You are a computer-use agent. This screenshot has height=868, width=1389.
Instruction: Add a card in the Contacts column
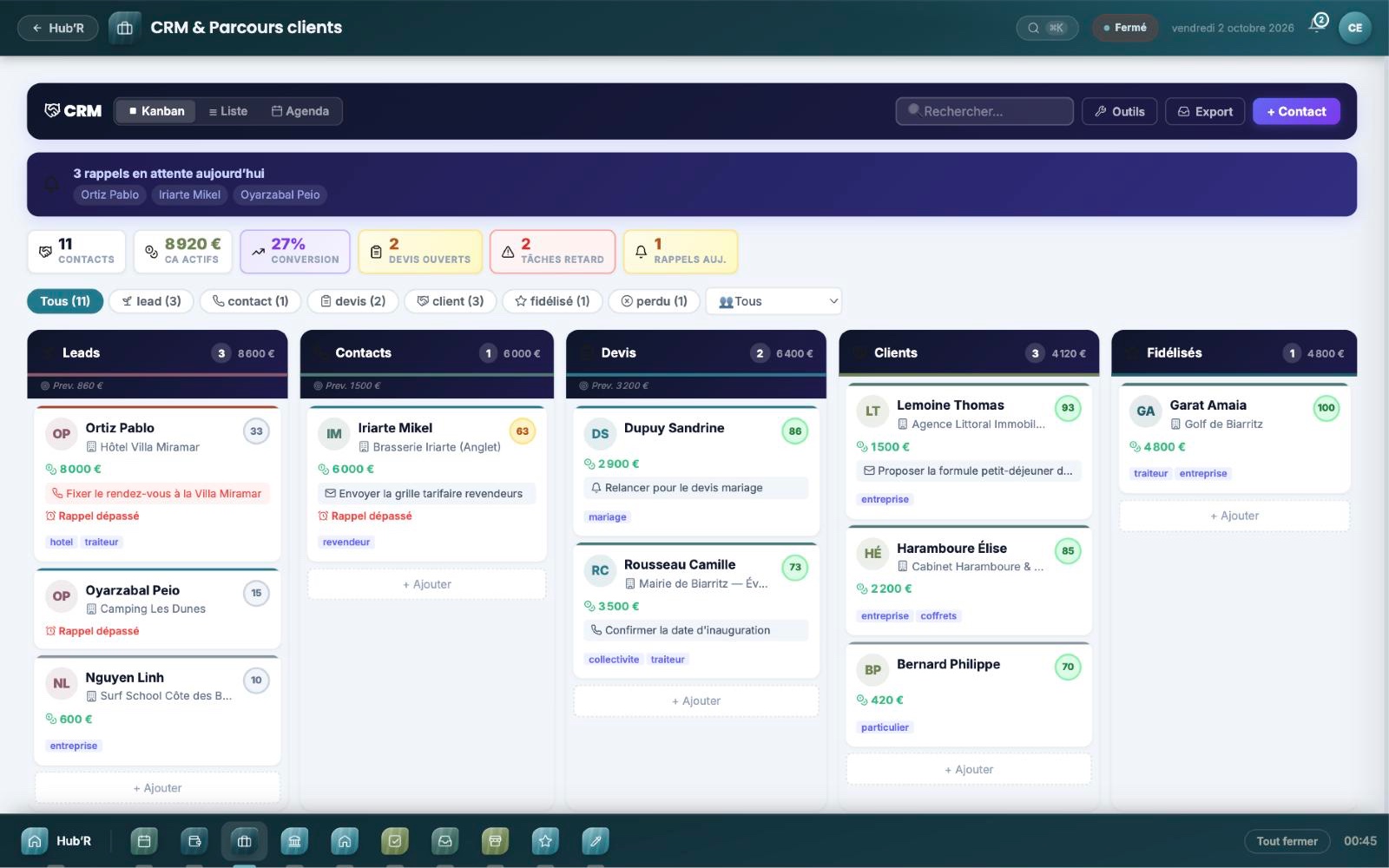427,584
